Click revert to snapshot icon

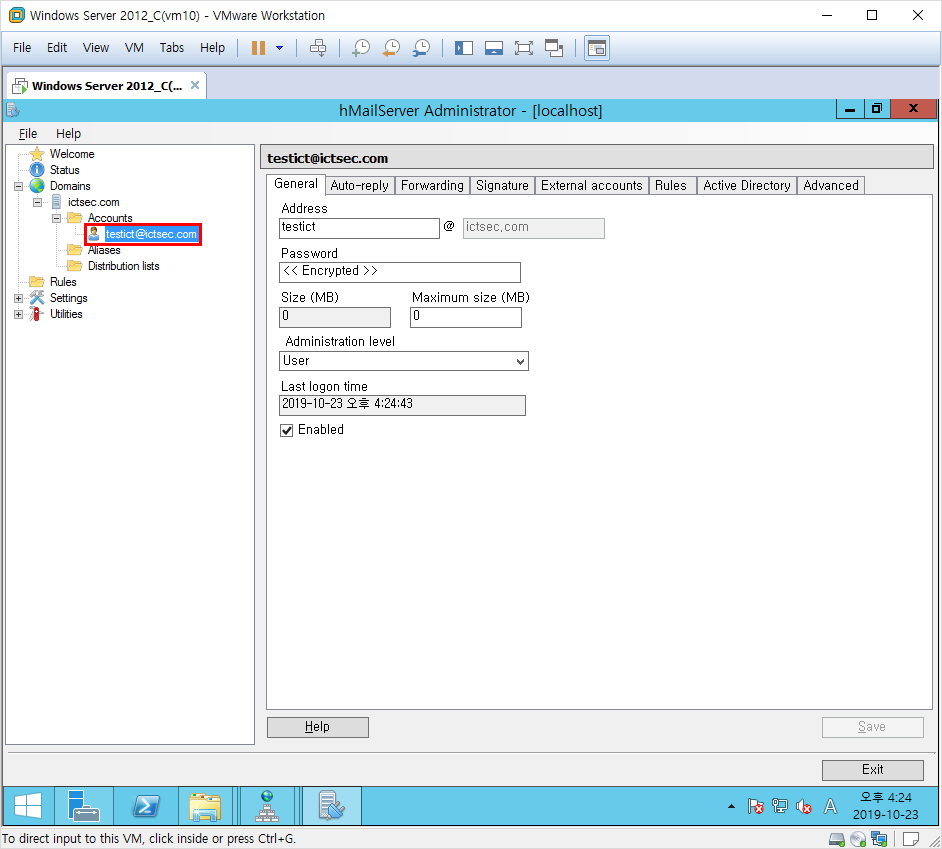391,48
